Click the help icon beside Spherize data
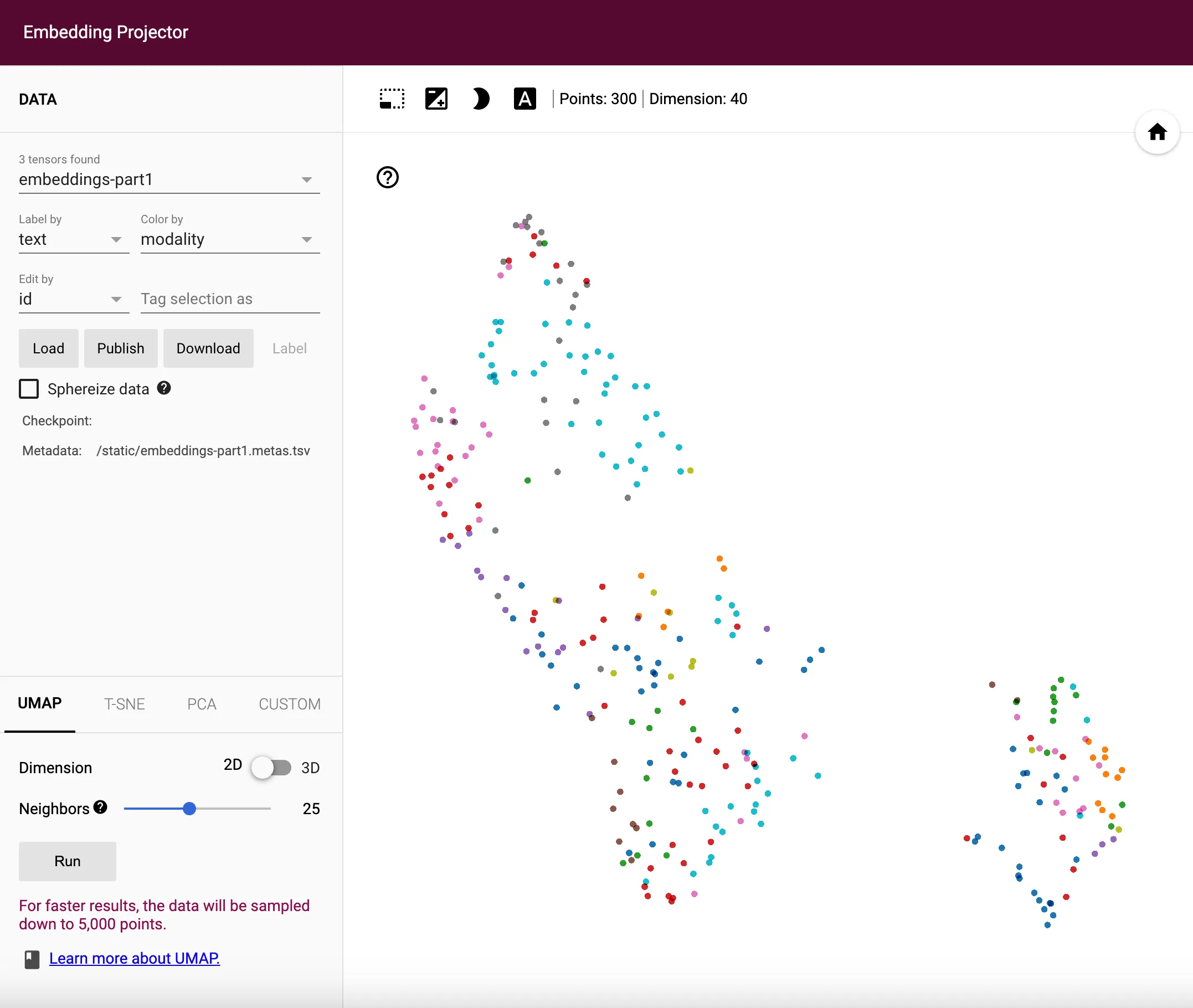The width and height of the screenshot is (1193, 1008). click(163, 389)
